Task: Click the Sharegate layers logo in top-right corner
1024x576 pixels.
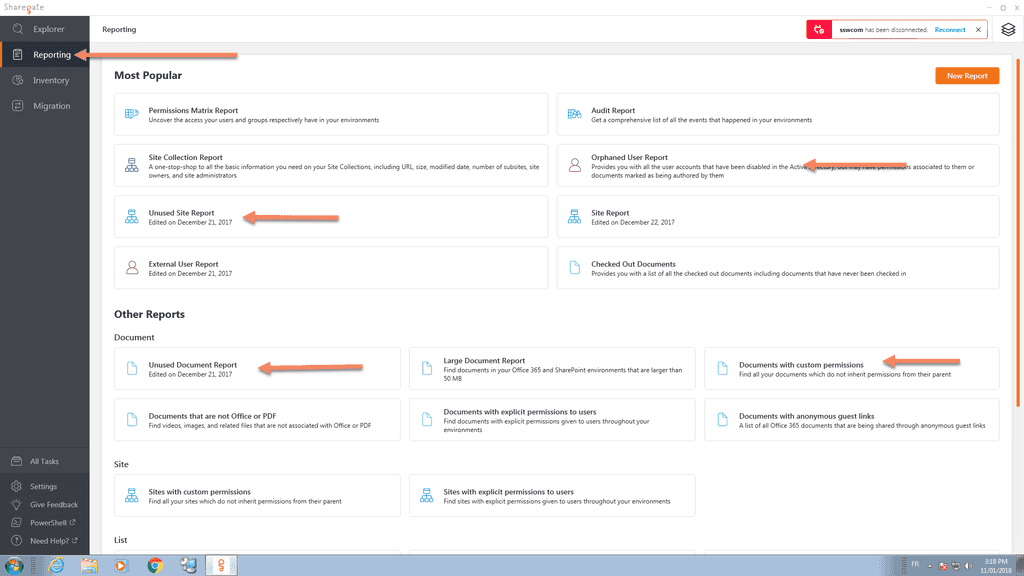Action: [1008, 29]
